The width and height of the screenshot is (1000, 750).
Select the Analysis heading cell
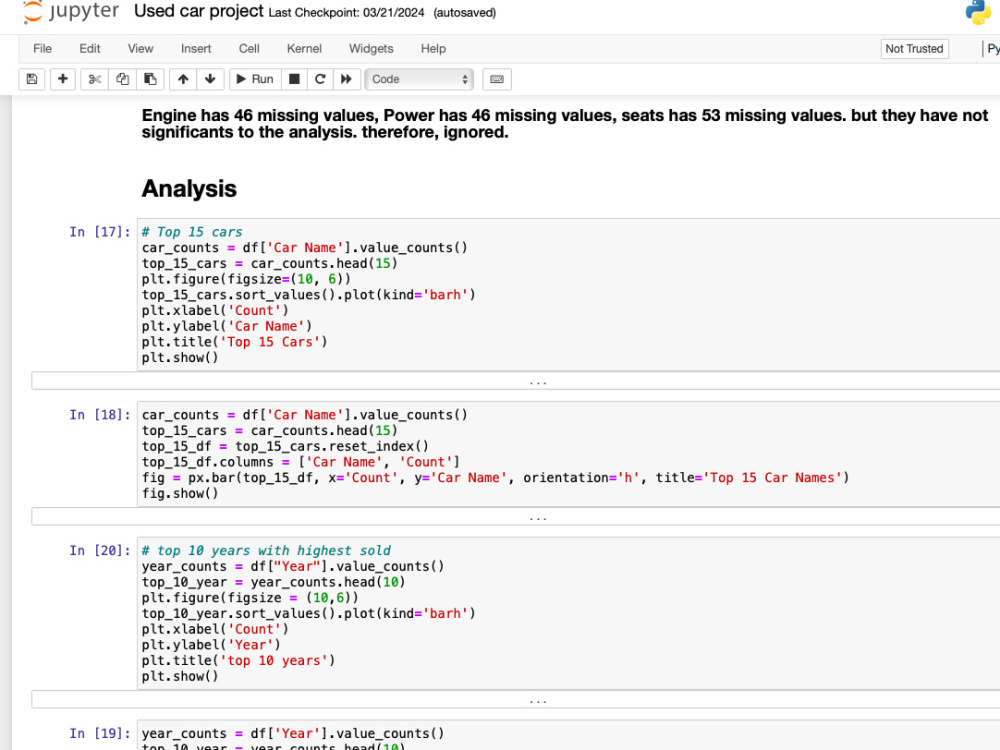[189, 189]
